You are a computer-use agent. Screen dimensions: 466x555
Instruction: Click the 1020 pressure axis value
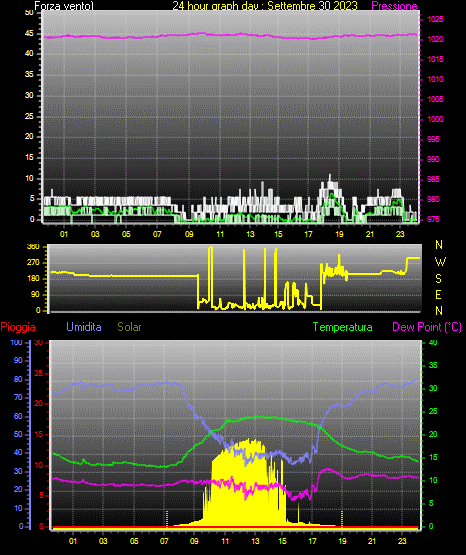pos(435,39)
